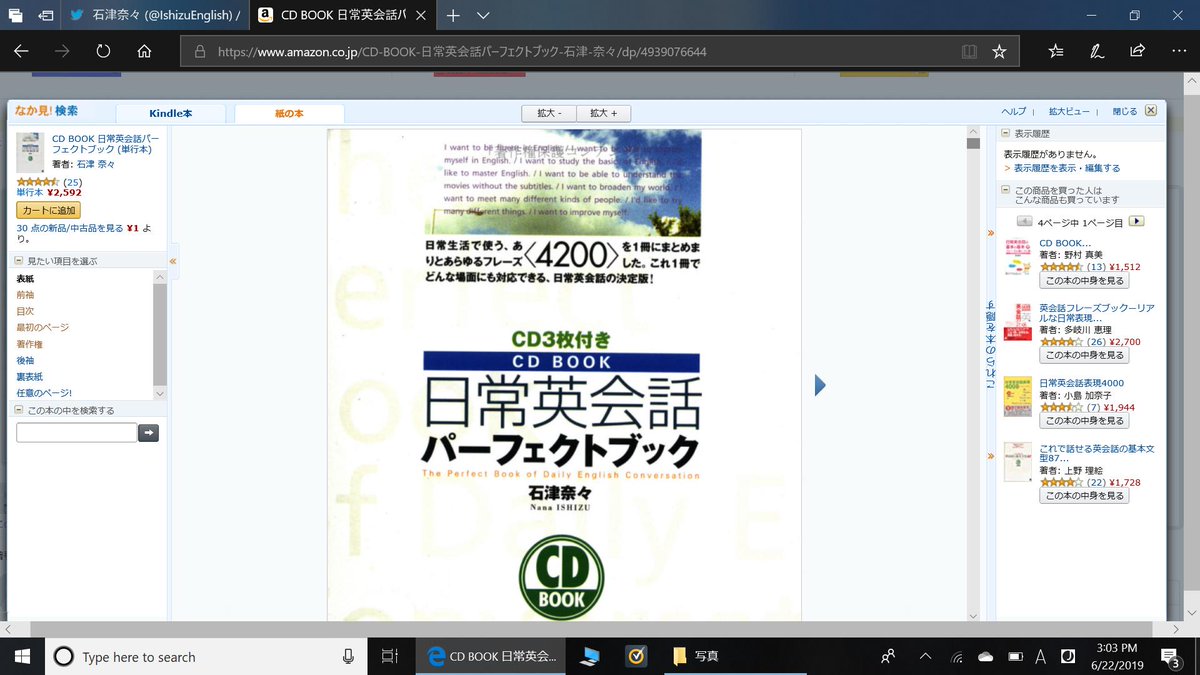The height and width of the screenshot is (675, 1200).
Task: Zoom in with the 拡大 + button
Action: click(603, 113)
